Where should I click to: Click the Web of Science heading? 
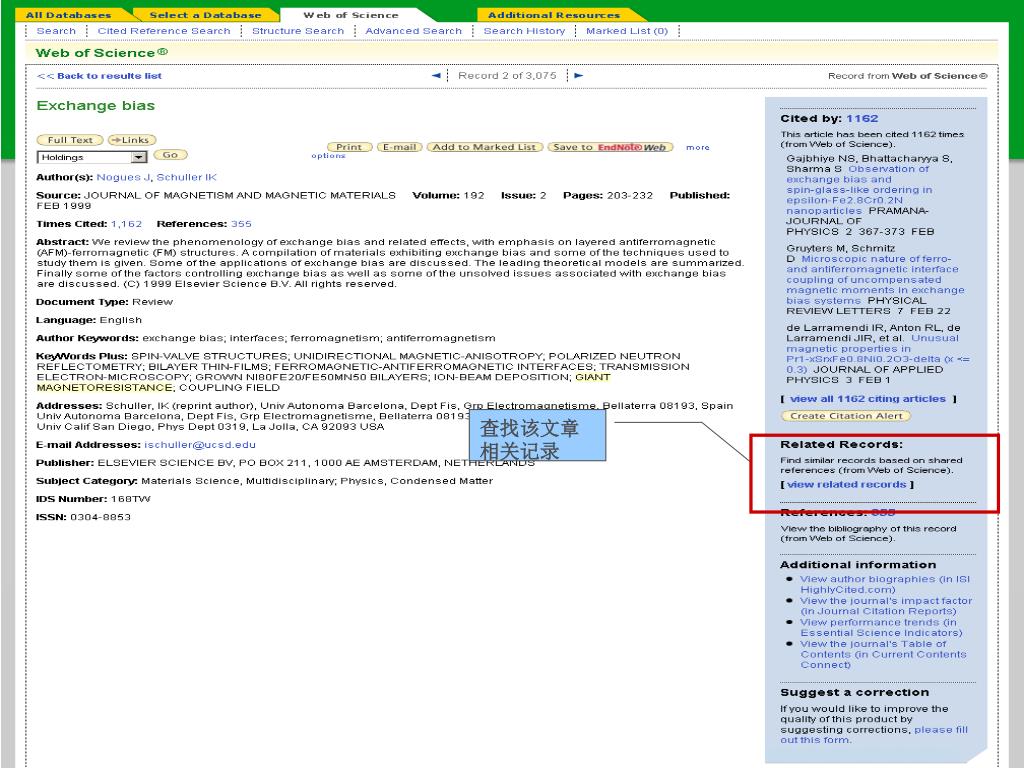101,53
